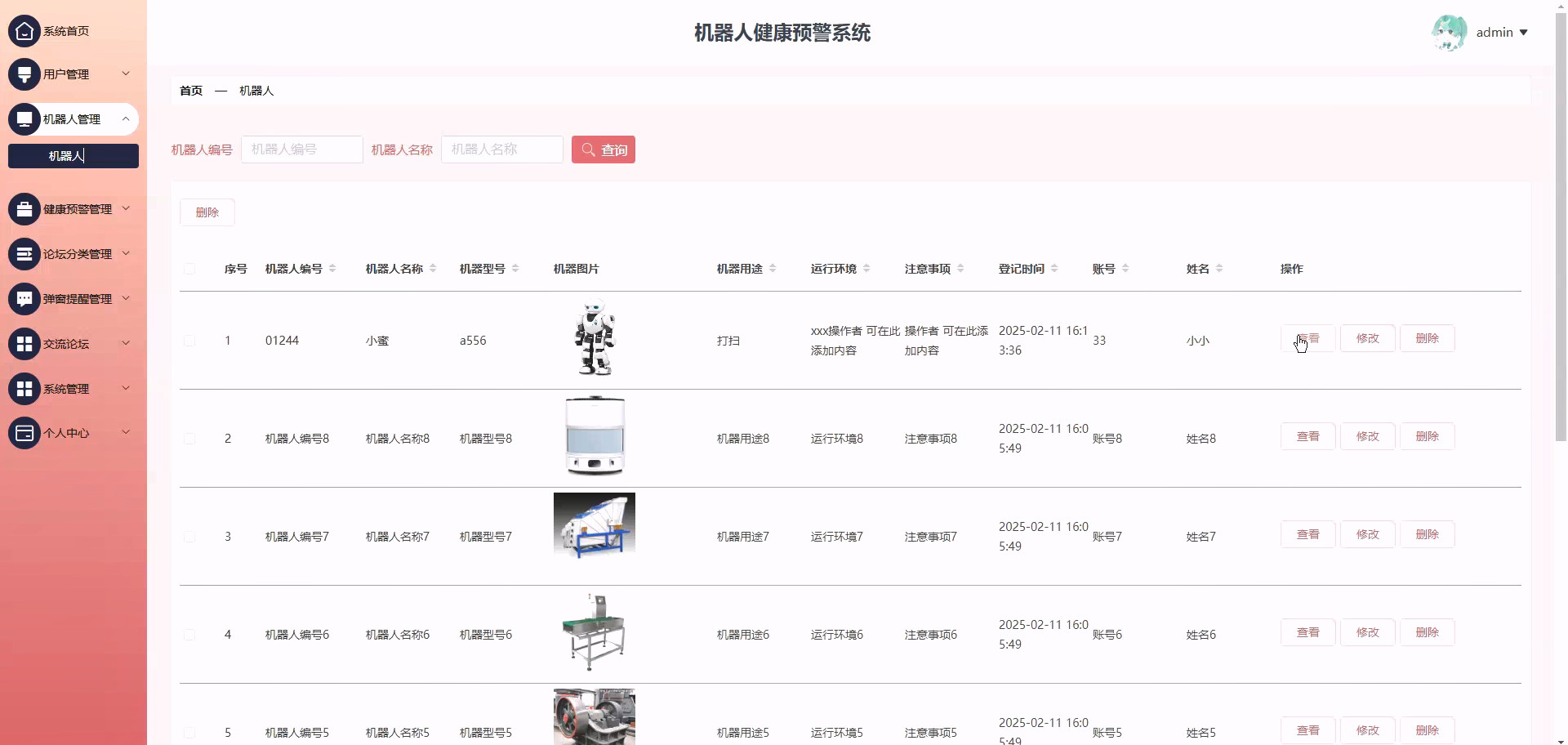Open 交流论坛 menu label
Image resolution: width=1568 pixels, height=745 pixels.
[x=66, y=344]
